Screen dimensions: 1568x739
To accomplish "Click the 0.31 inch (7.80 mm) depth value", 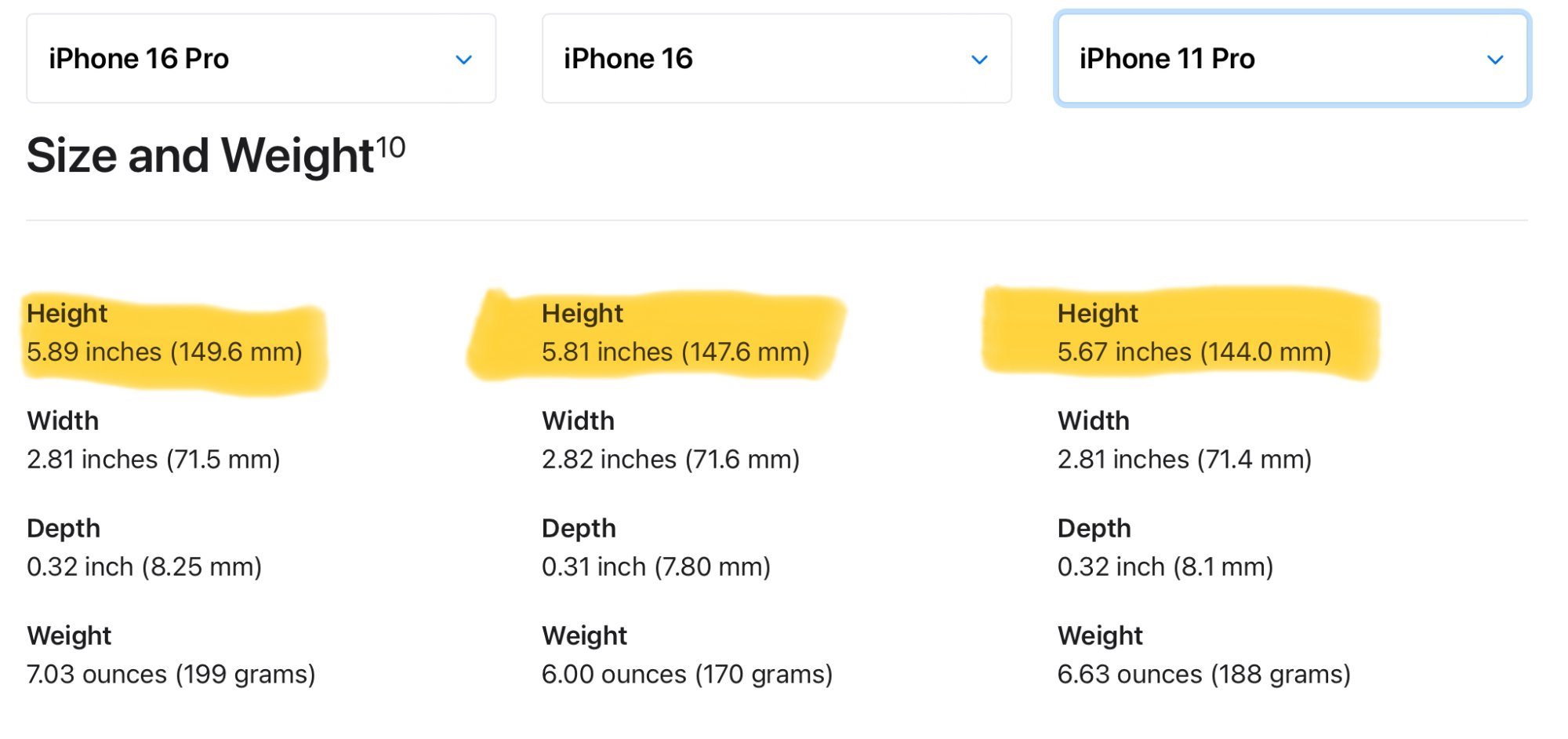I will 656,567.
